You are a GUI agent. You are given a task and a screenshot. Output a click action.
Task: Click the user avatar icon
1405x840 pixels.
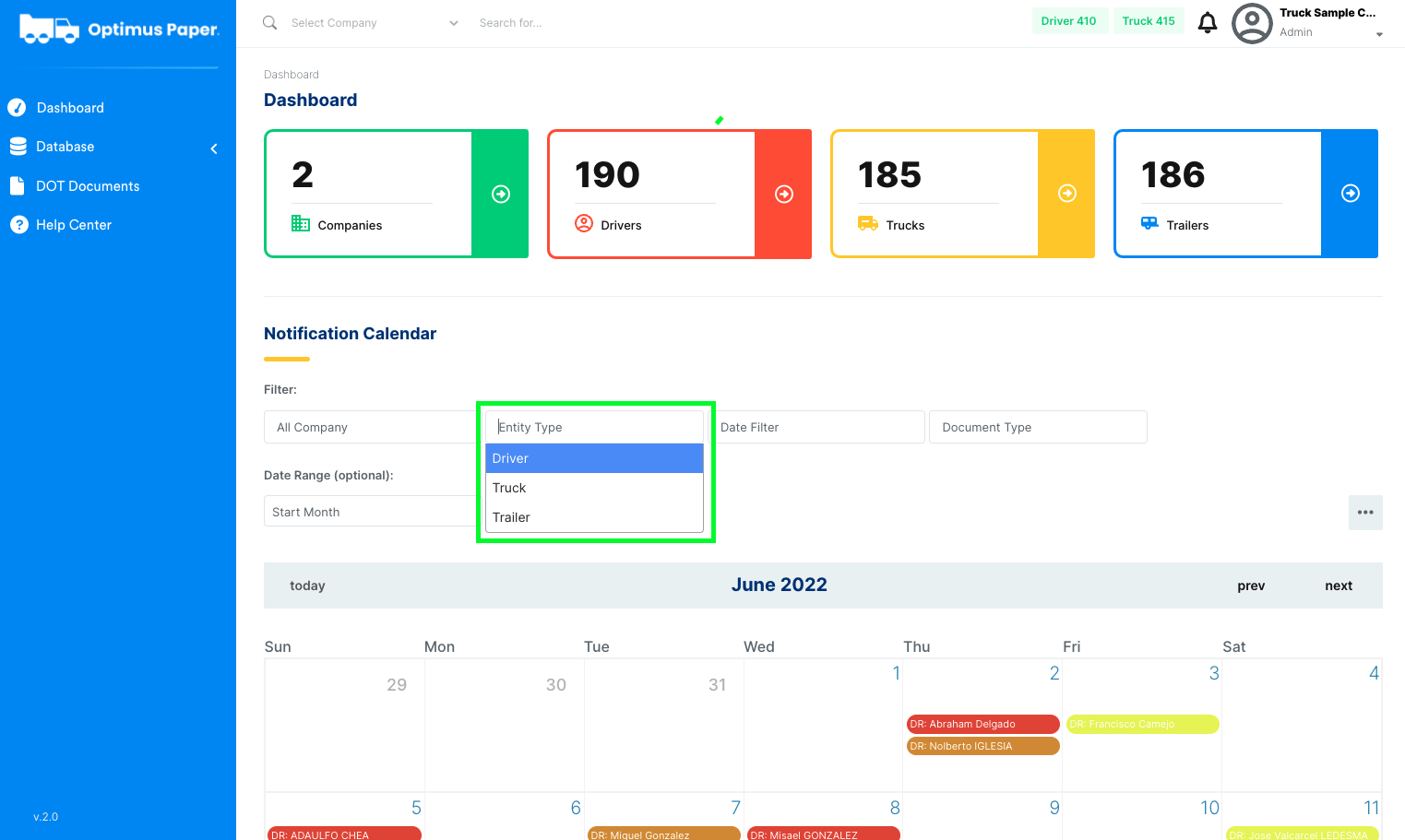1252,23
